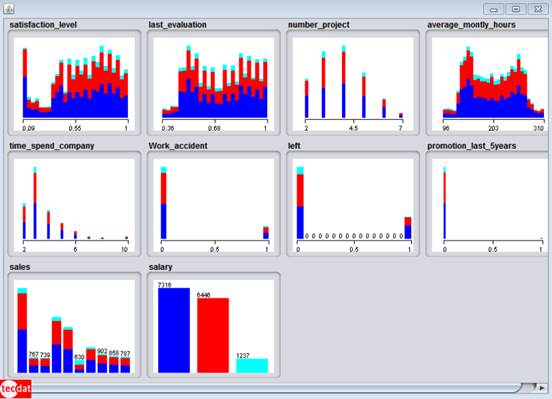552x399 pixels.
Task: Click the cyan salary bar labeled 1237
Action: click(x=252, y=366)
